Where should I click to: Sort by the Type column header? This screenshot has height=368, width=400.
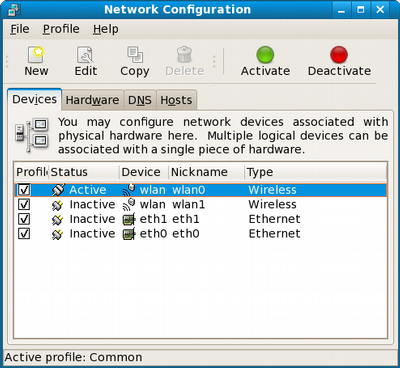(316, 172)
